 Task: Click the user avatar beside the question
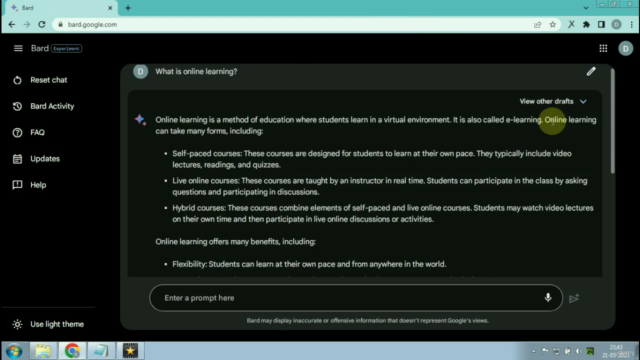click(x=140, y=71)
